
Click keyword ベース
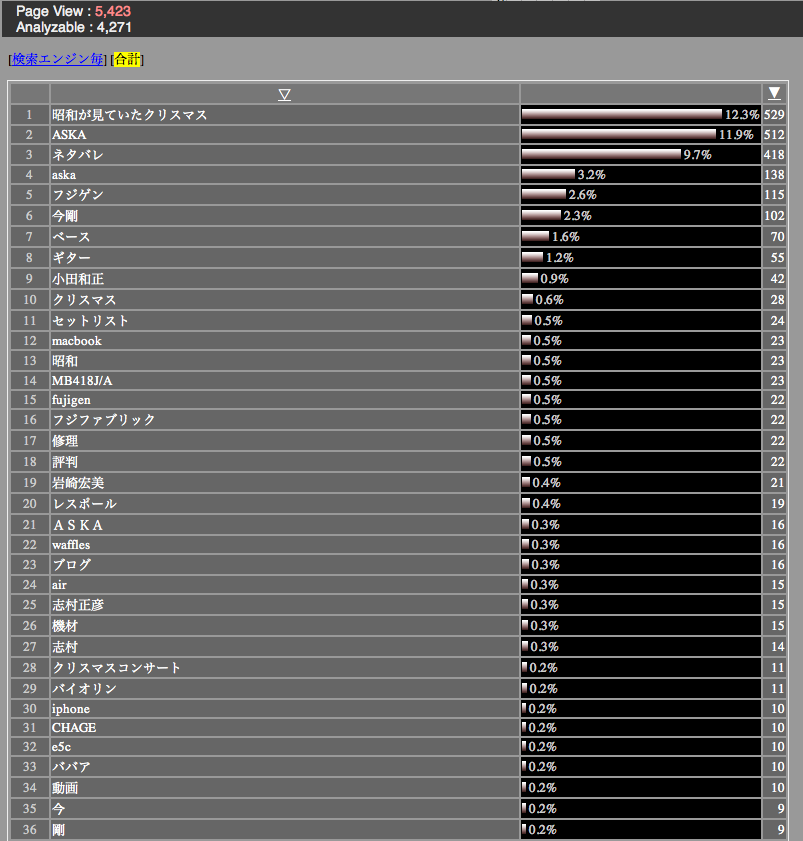71,237
